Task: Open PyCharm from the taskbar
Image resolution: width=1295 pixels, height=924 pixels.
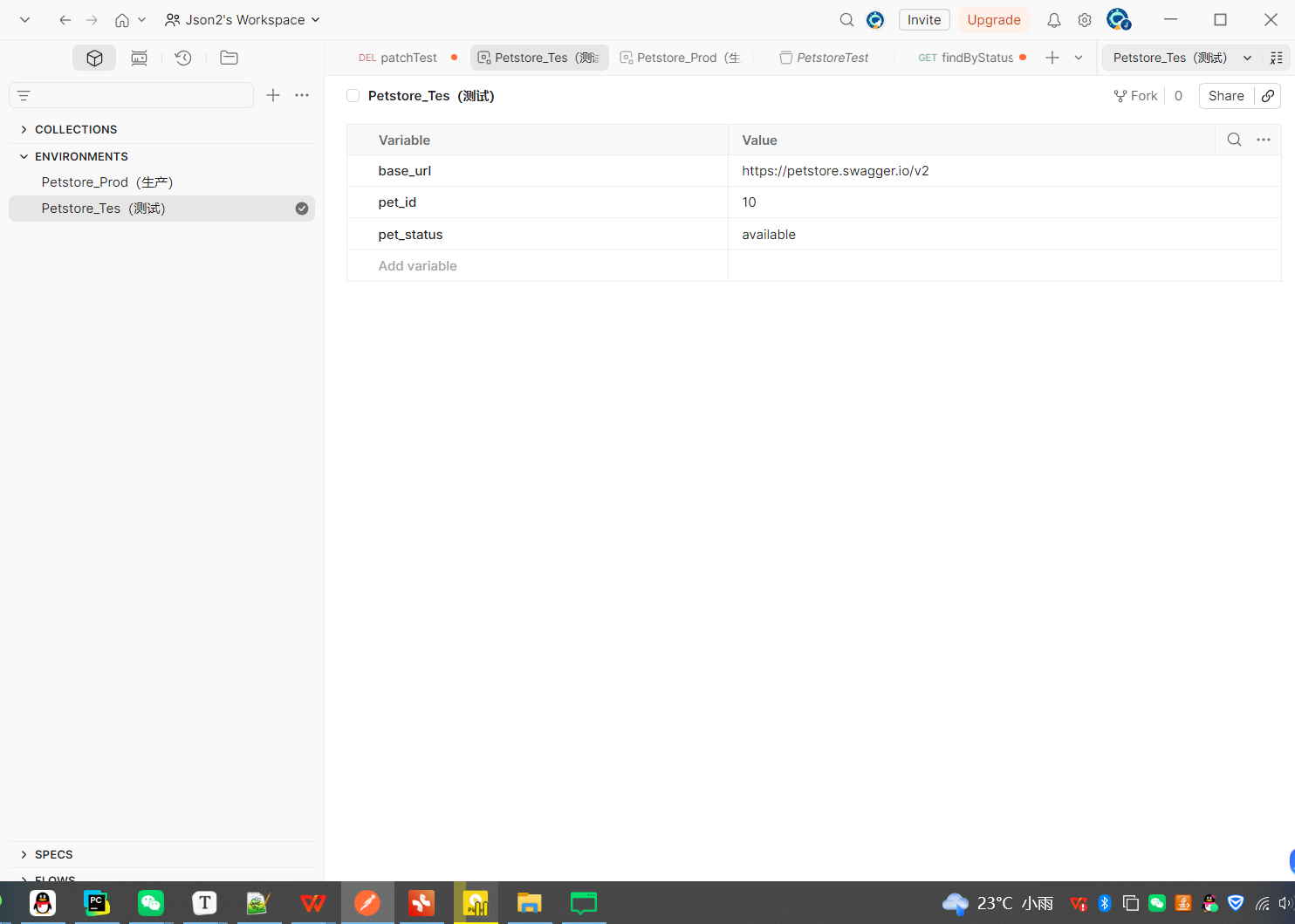Action: tap(97, 903)
